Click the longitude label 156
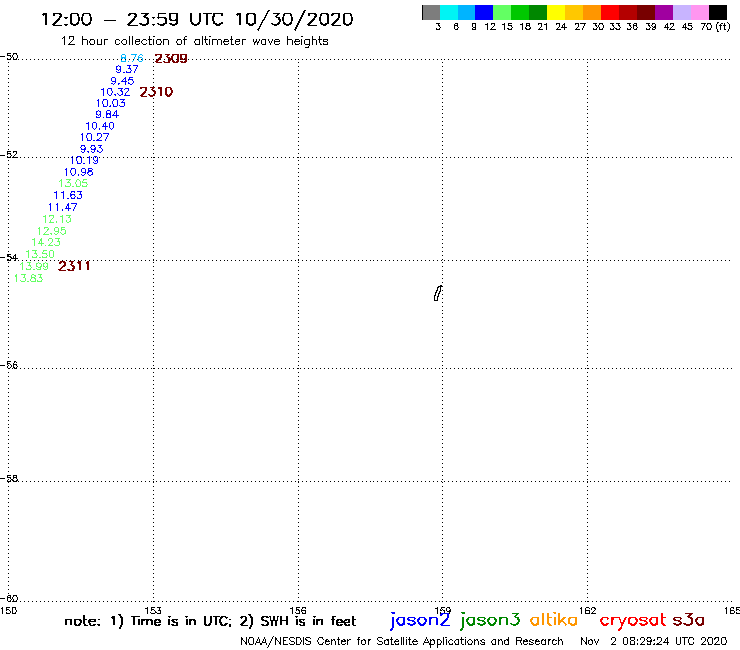Image resolution: width=740 pixels, height=650 pixels. point(298,610)
